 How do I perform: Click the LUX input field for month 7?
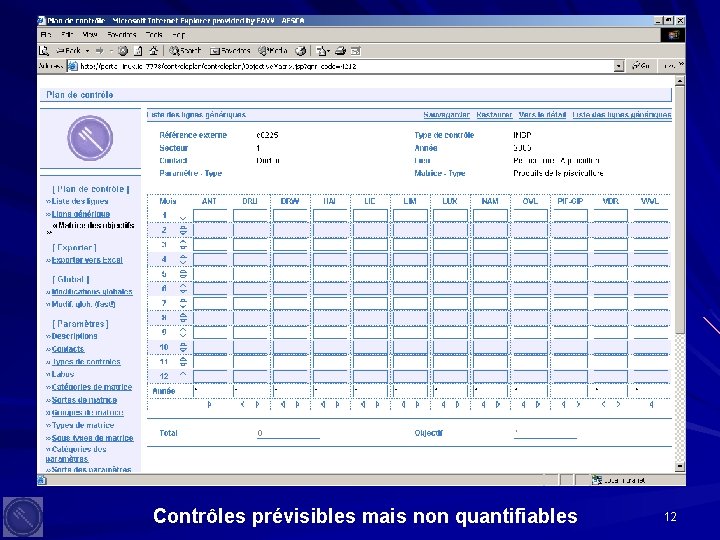click(450, 303)
